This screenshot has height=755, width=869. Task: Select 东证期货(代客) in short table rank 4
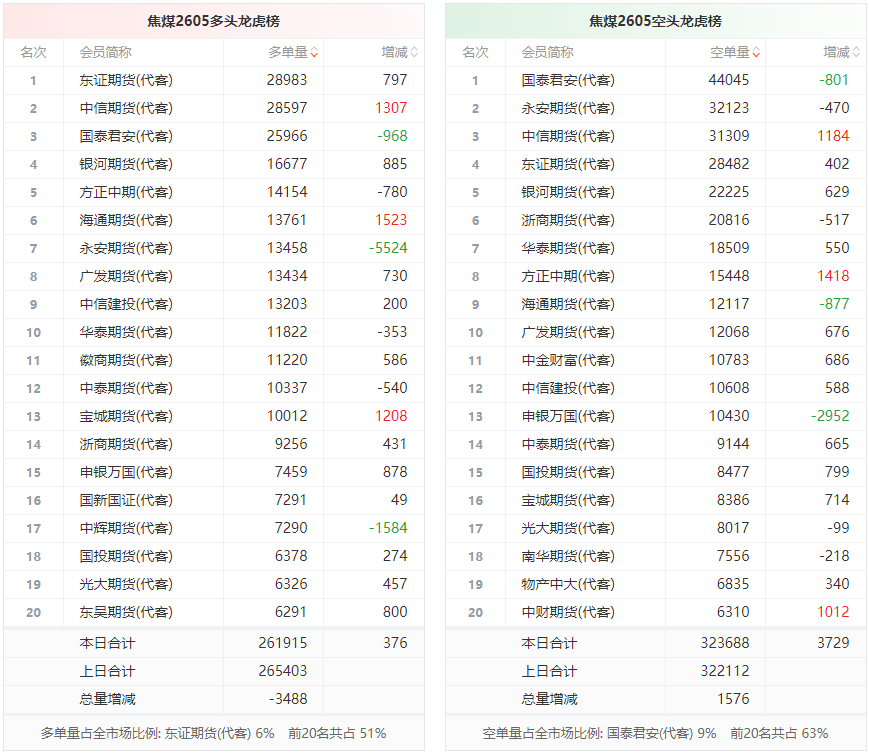(568, 164)
